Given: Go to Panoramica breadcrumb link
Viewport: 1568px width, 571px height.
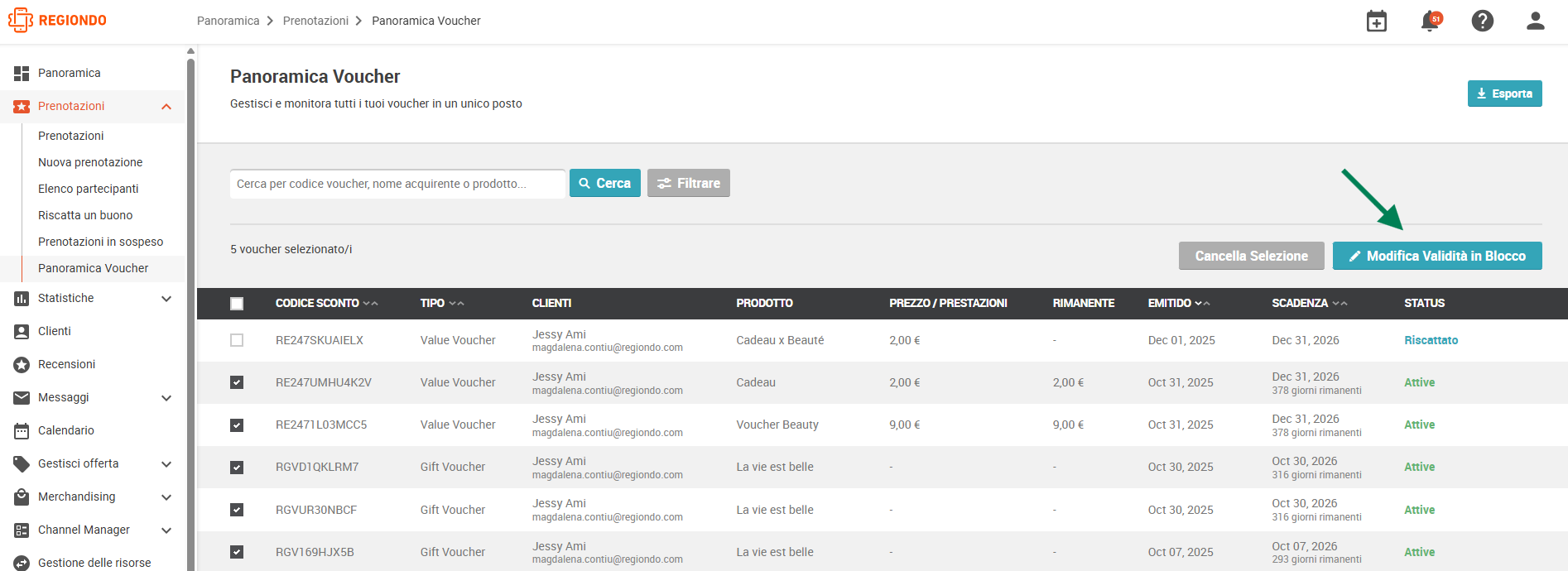Looking at the screenshot, I should click(x=228, y=21).
